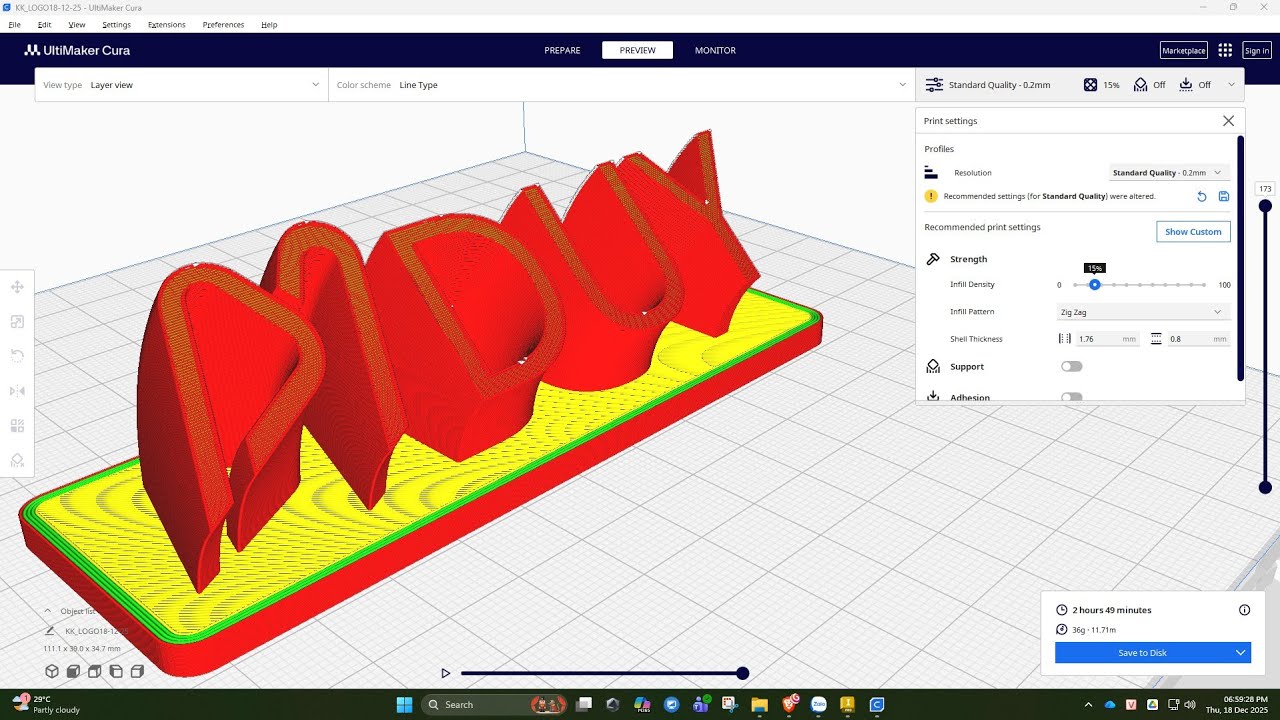Open the View menu
The height and width of the screenshot is (720, 1280).
point(77,24)
